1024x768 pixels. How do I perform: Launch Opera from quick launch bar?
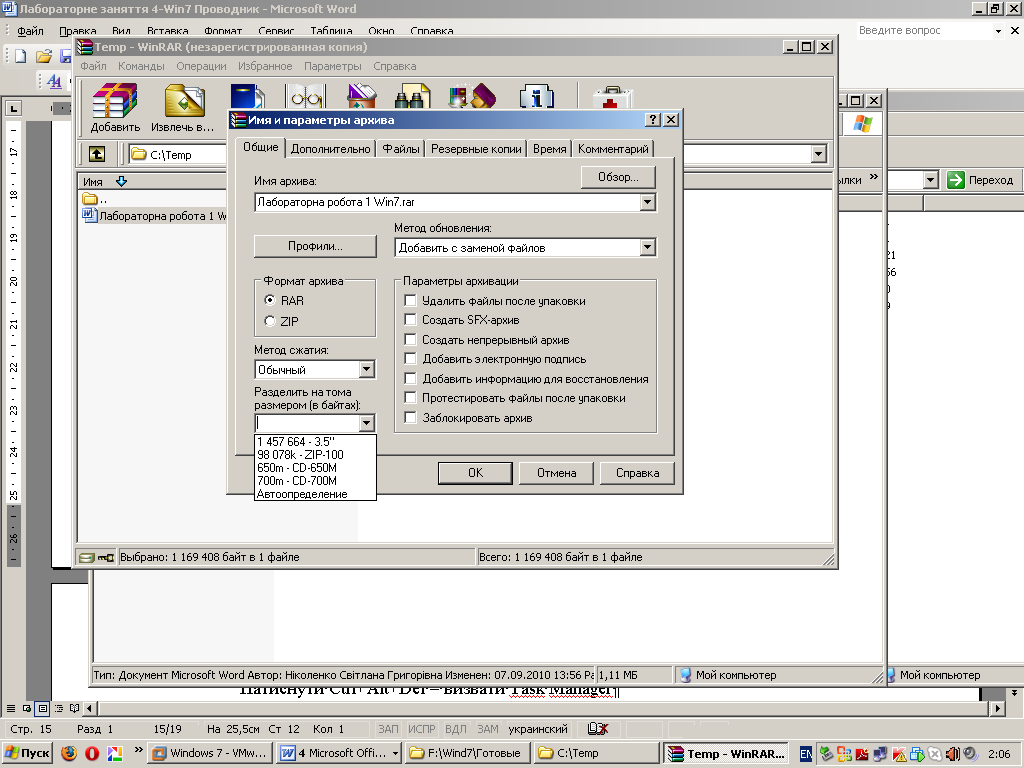pos(92,753)
